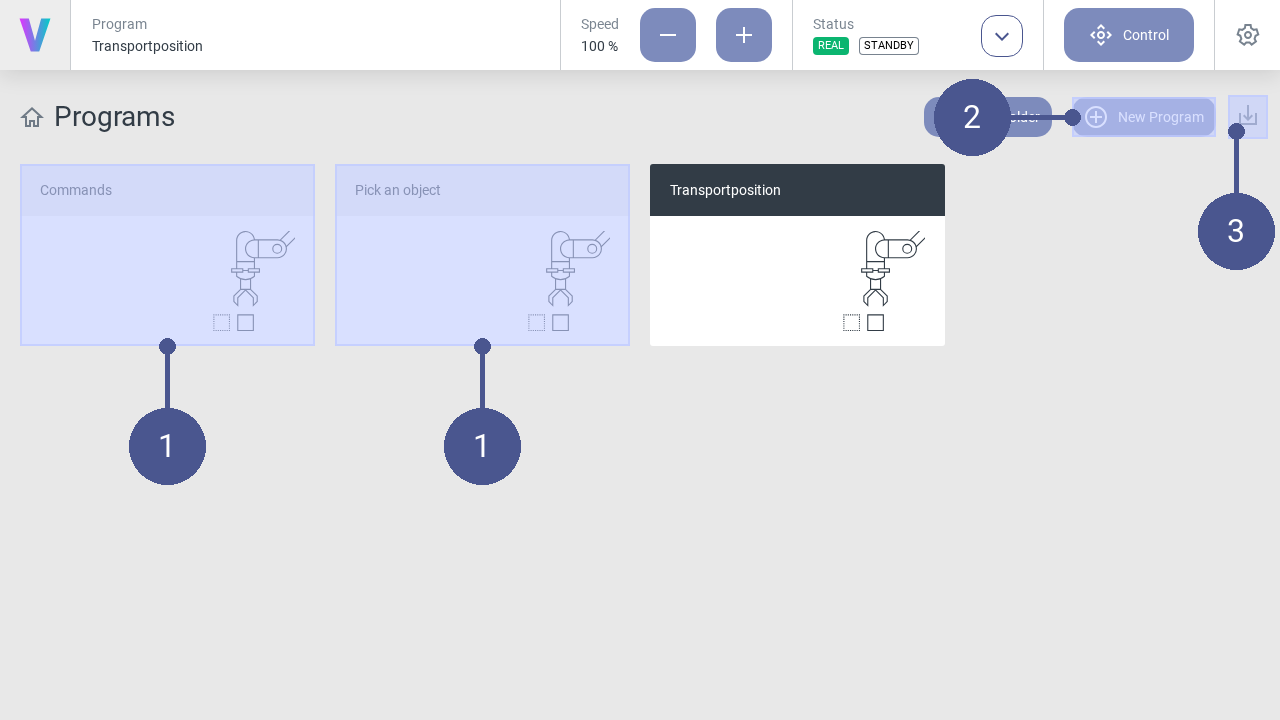Open settings via the gear icon
1280x720 pixels.
pyautogui.click(x=1247, y=35)
